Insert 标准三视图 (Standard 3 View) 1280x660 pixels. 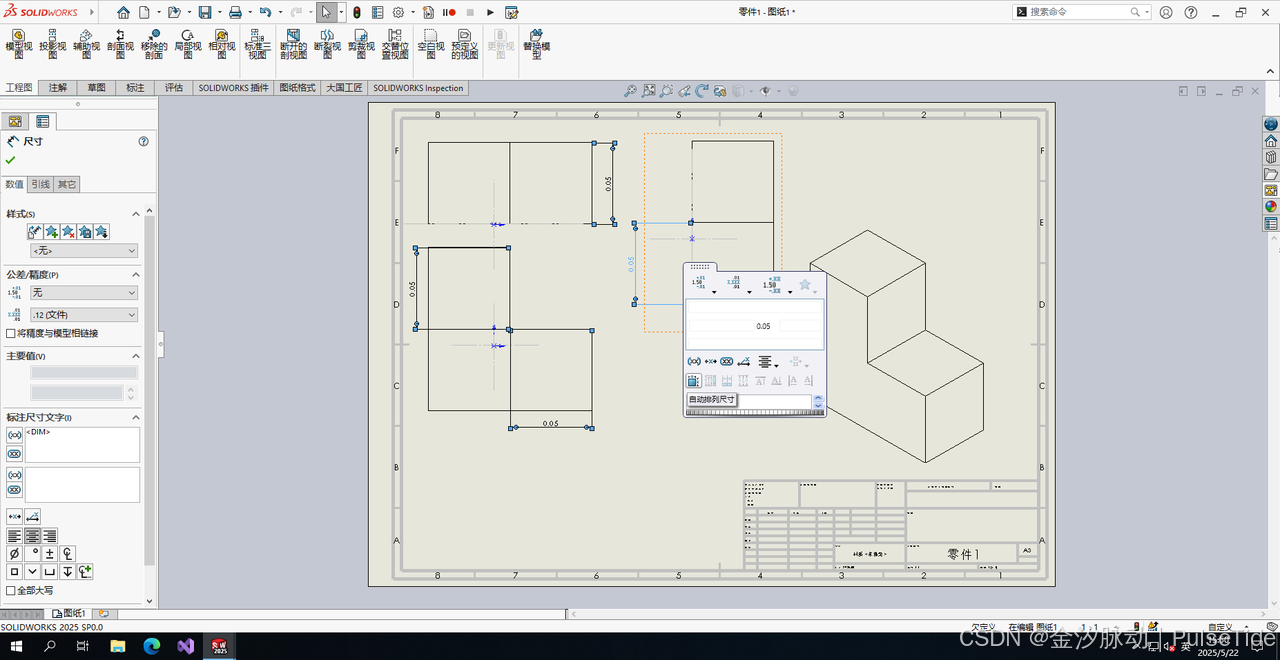[x=256, y=44]
